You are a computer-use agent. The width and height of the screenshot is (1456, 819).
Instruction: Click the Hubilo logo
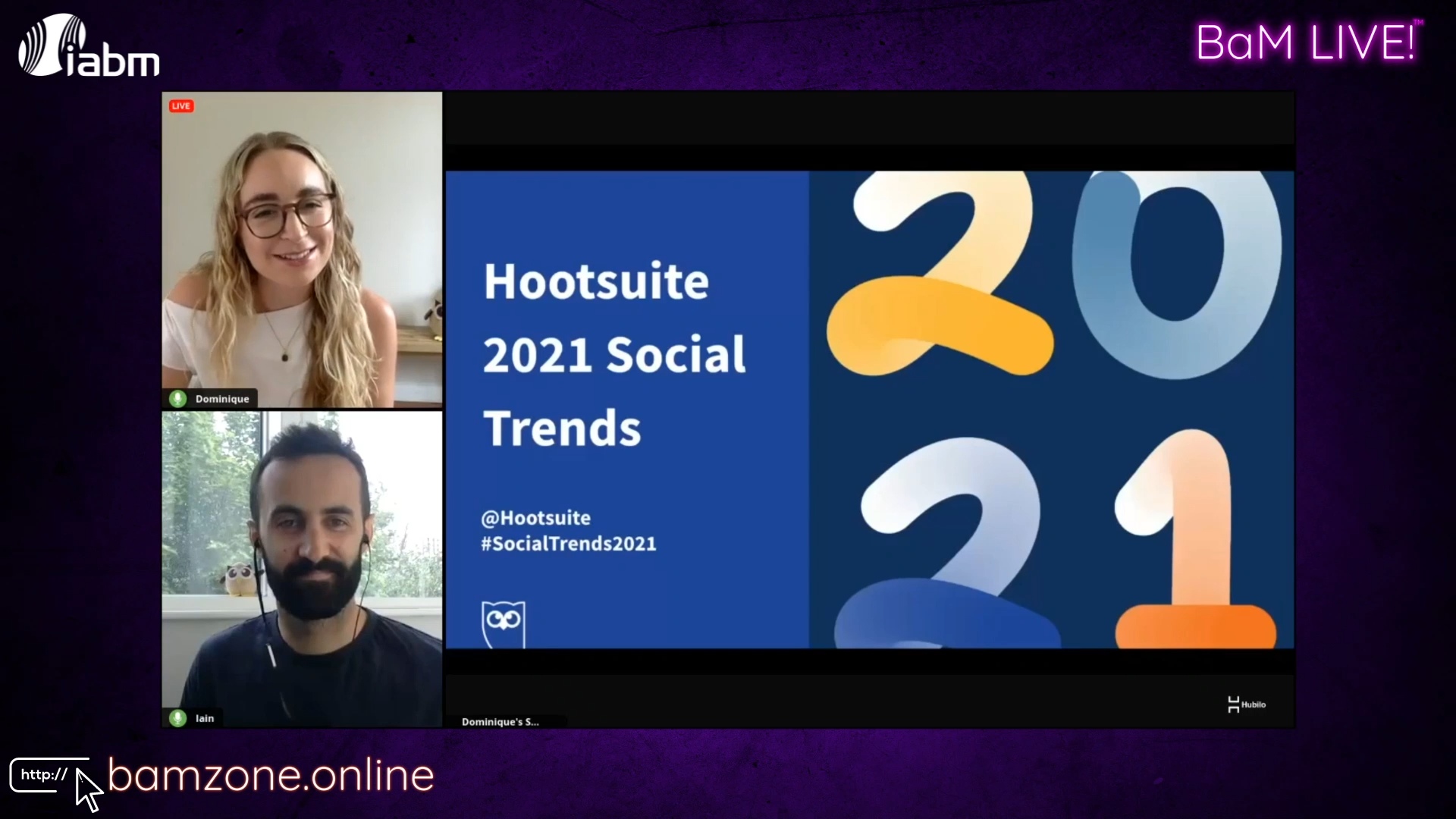1247,704
